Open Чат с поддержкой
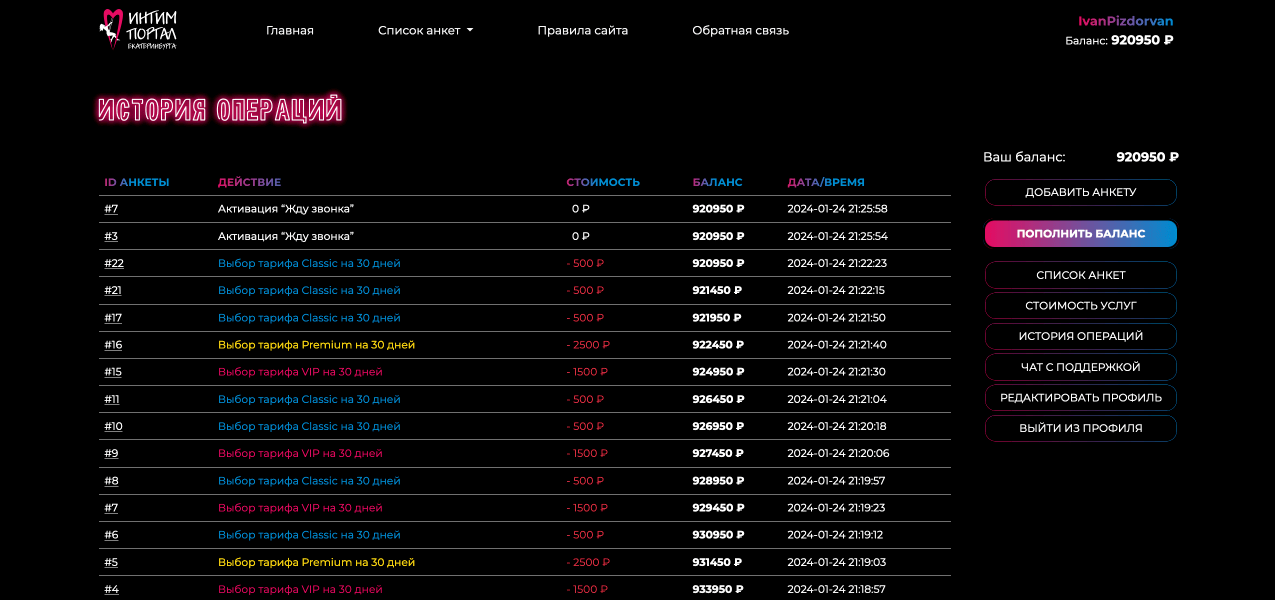Screen dimensions: 1275x600 click(1080, 367)
